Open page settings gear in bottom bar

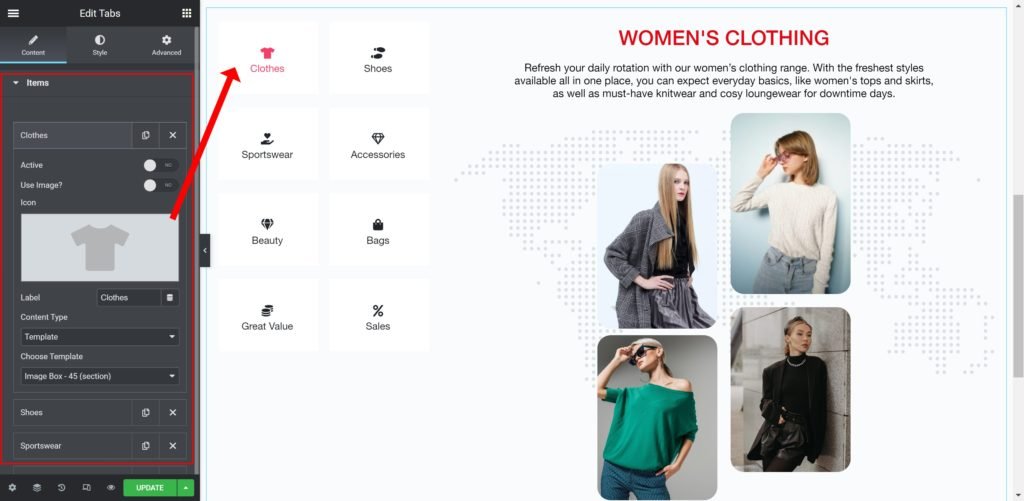12,488
